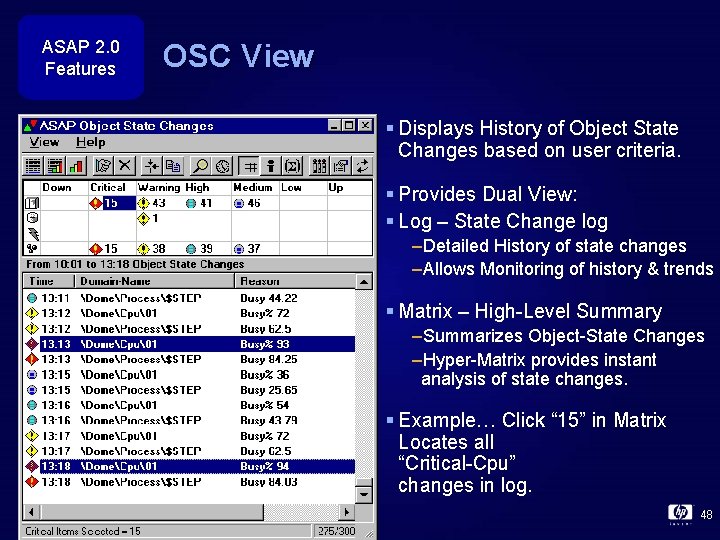
Task: Sort log by the Reason column header
Action: 295,281
